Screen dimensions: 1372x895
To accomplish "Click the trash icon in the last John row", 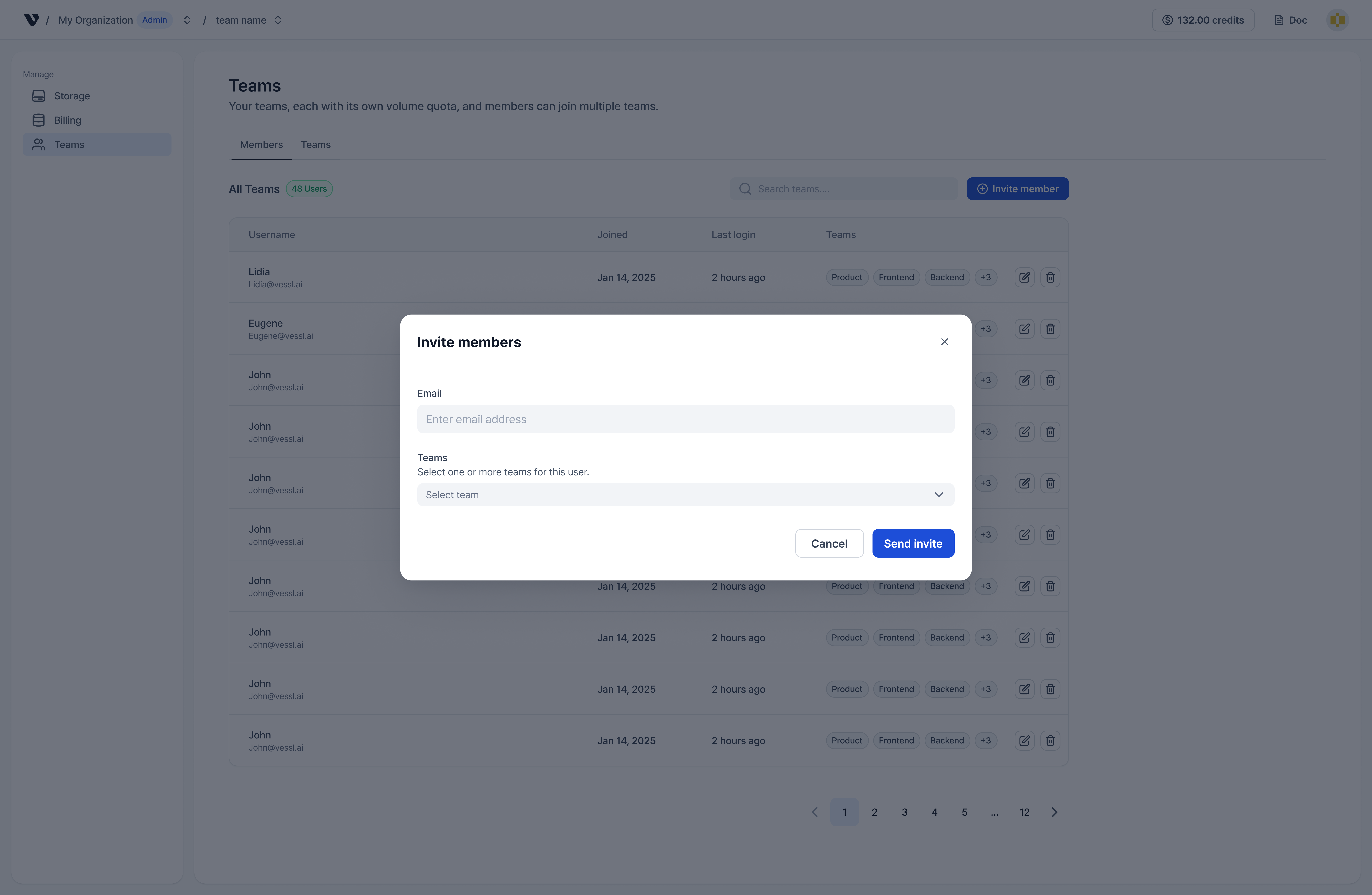I will (1050, 740).
